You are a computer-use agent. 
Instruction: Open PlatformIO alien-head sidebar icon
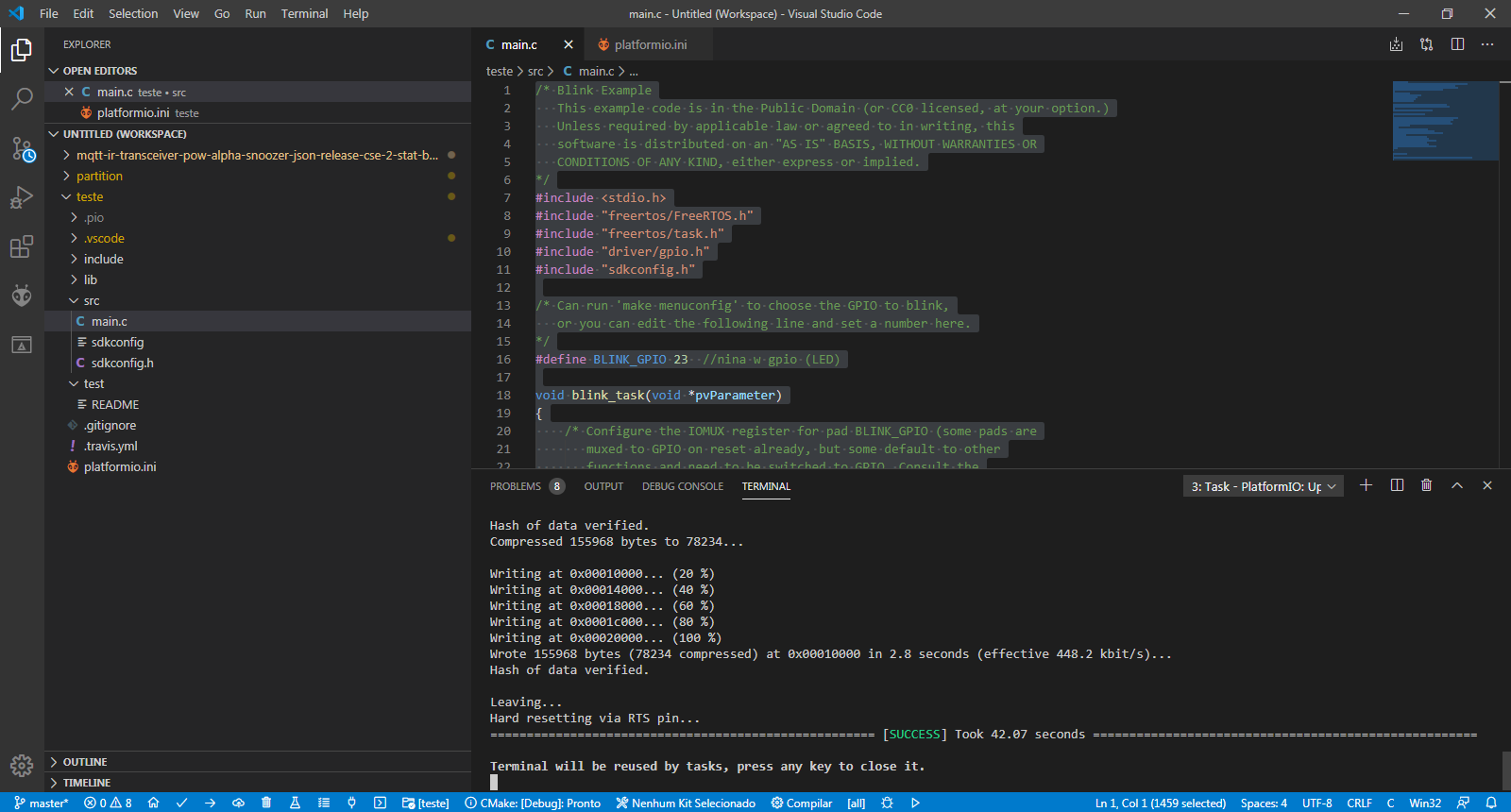22,296
